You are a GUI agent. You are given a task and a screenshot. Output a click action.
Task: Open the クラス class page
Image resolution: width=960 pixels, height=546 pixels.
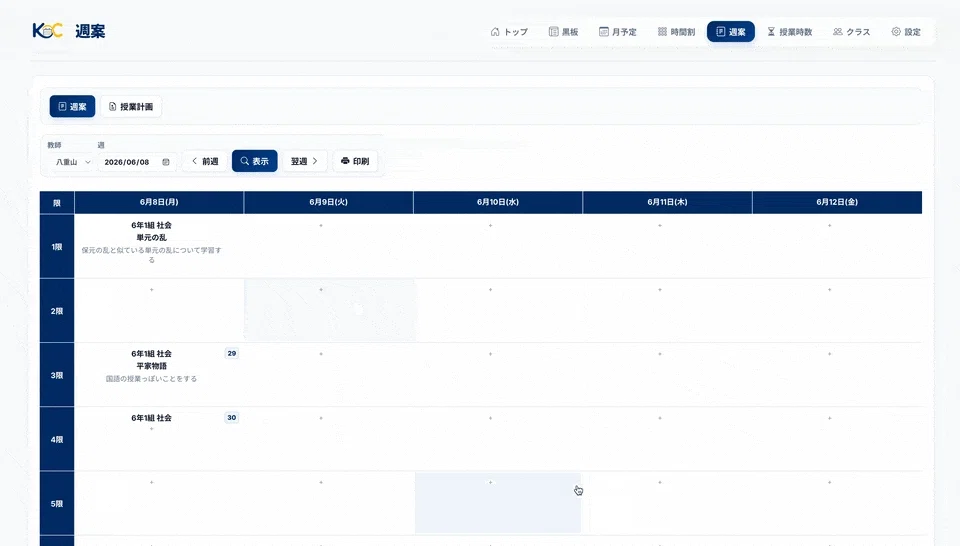852,32
